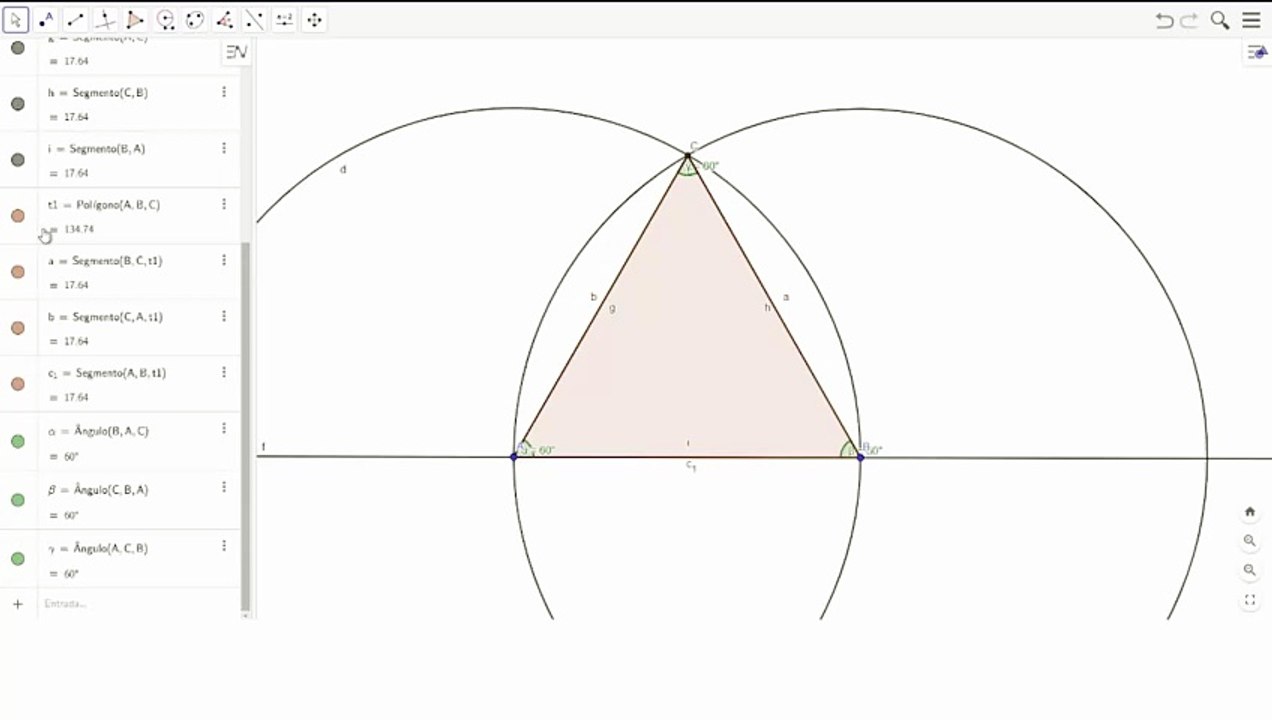The width and height of the screenshot is (1272, 720).
Task: Reset view with the home button
Action: [1249, 511]
